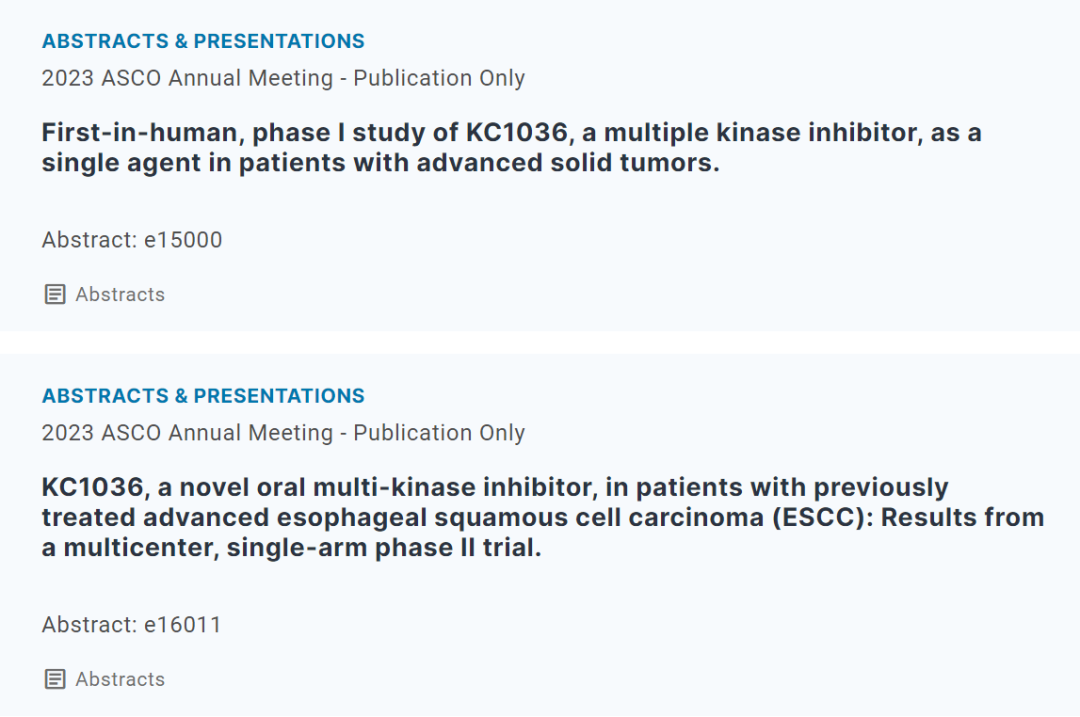Open the KC1036 ESCC phase II trial title
Viewport: 1080px width, 717px height.
click(495, 488)
